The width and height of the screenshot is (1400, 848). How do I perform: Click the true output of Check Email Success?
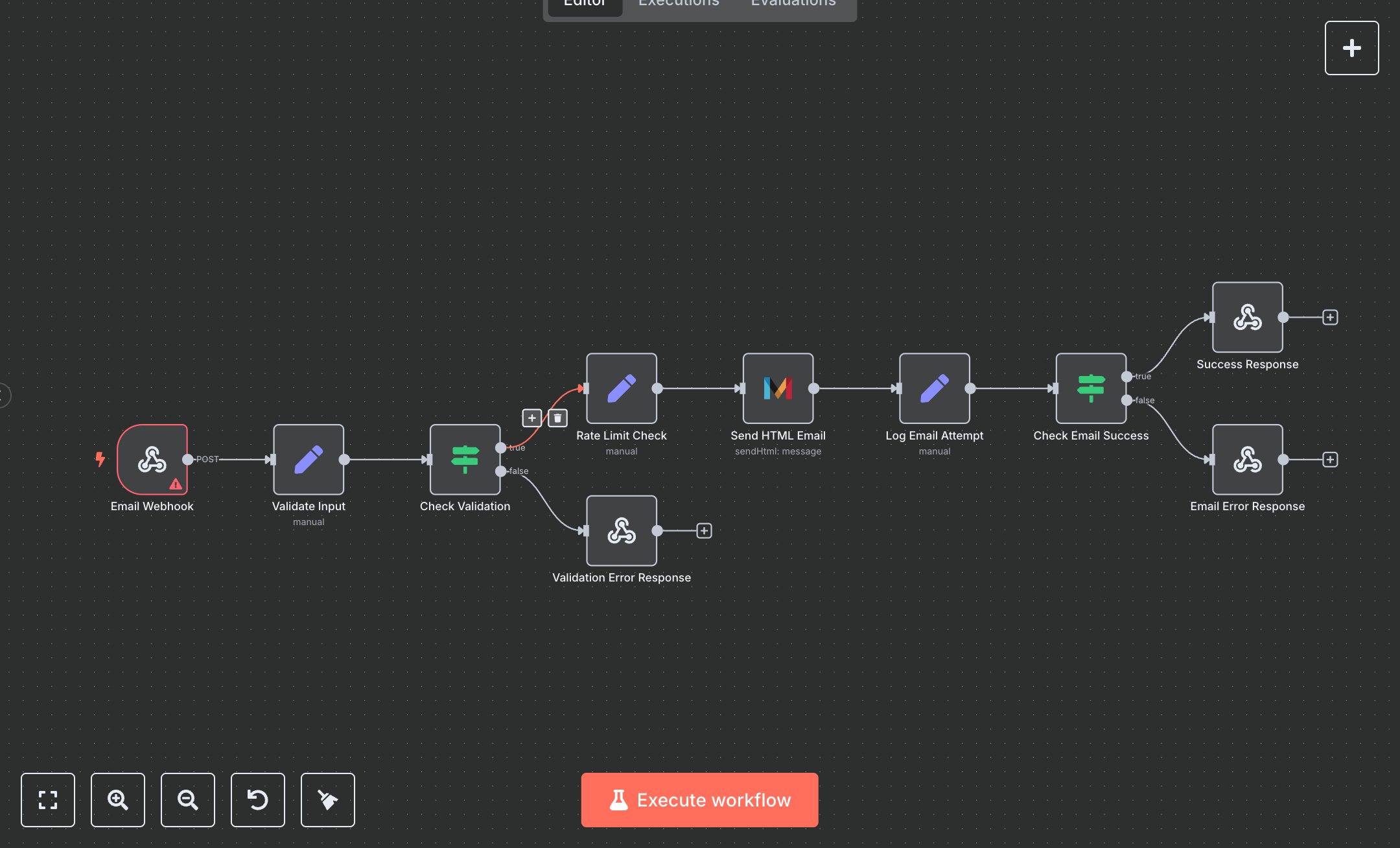click(1128, 376)
